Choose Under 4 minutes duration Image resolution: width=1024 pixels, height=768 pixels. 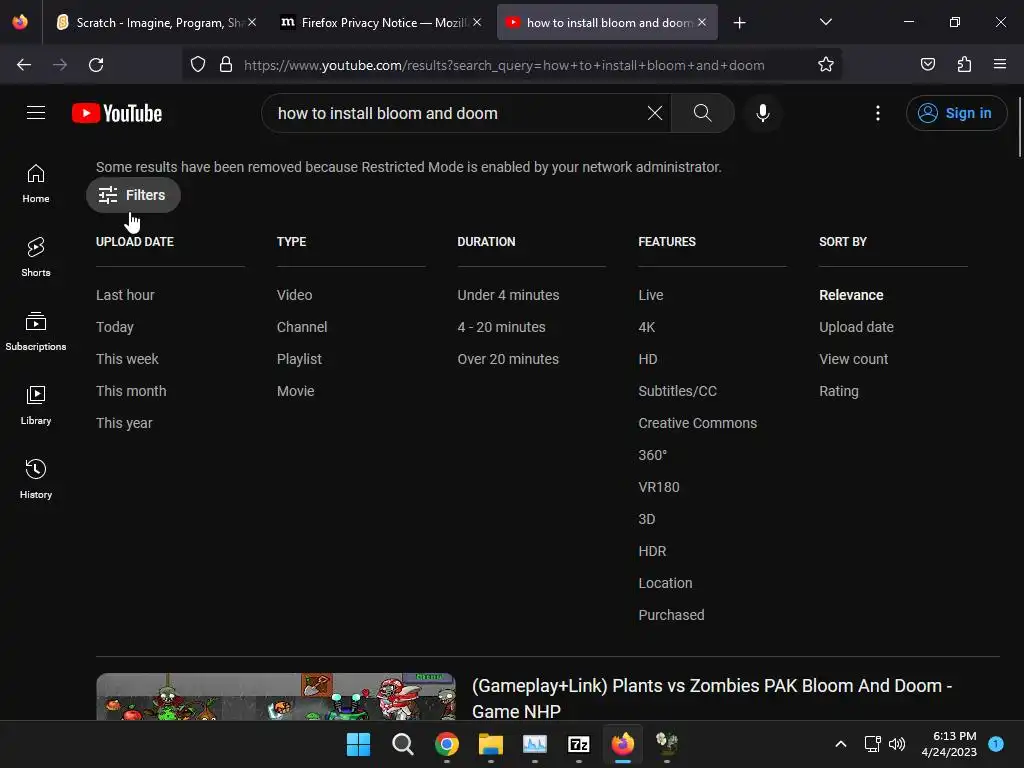(x=508, y=295)
